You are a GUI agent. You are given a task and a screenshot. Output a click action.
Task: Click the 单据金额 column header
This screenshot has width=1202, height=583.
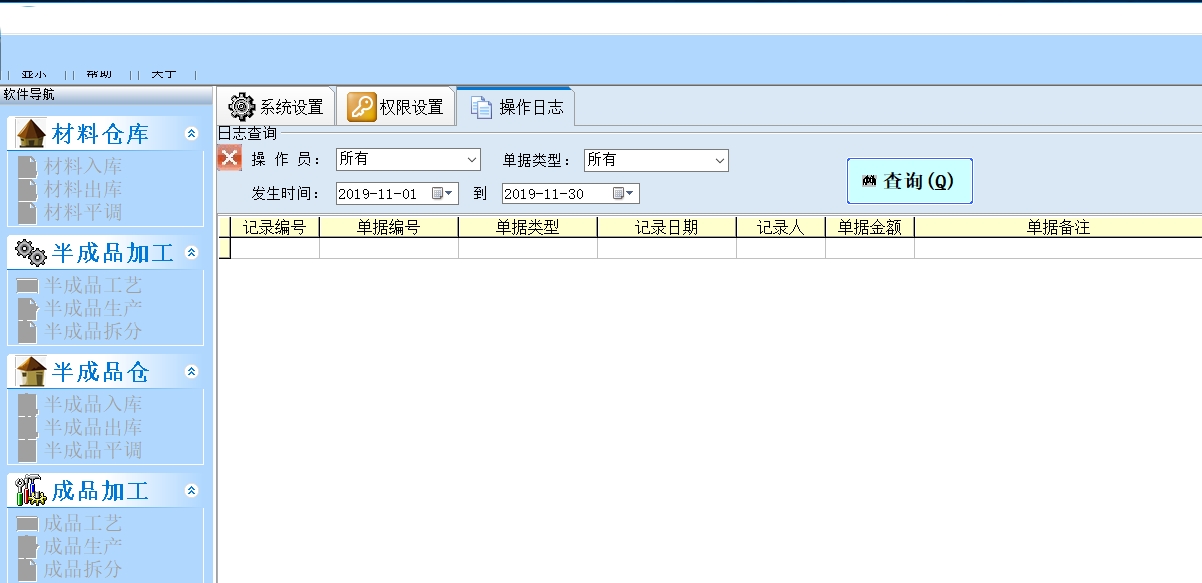870,227
